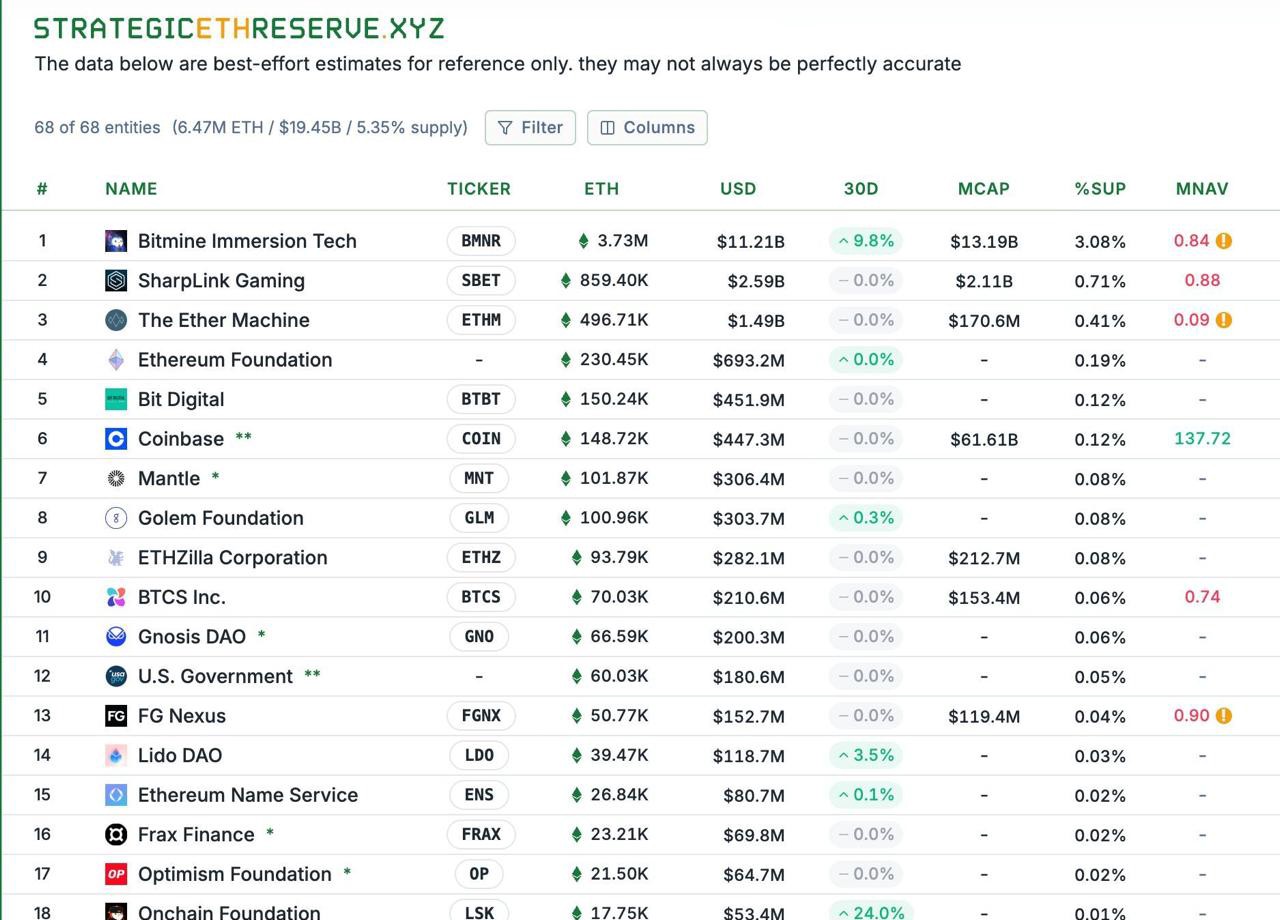The width and height of the screenshot is (1280, 920).
Task: Sort by the 30D column header
Action: click(x=860, y=189)
